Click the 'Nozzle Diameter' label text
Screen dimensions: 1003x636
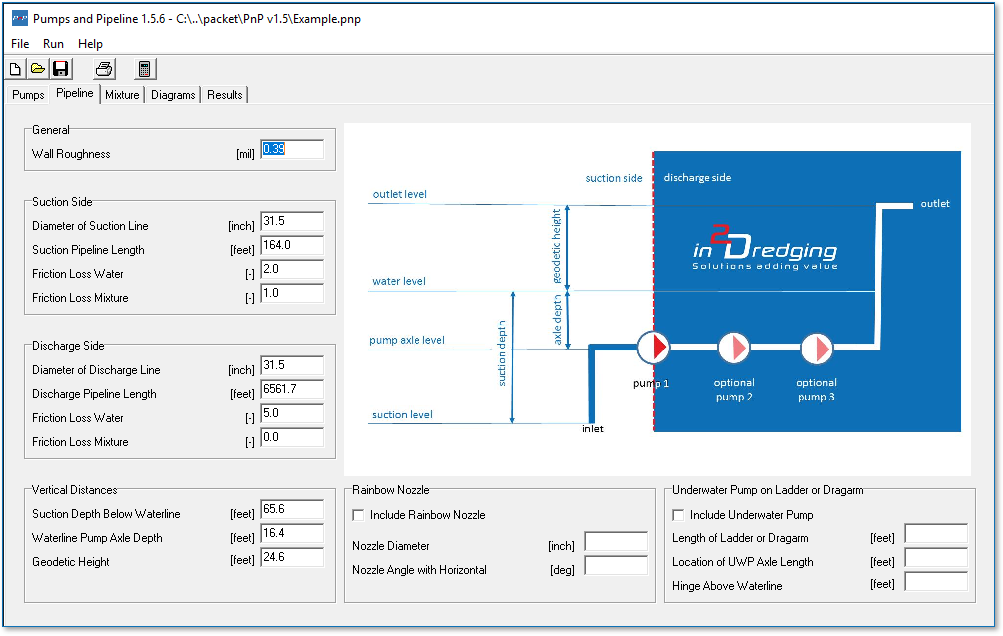tap(390, 546)
